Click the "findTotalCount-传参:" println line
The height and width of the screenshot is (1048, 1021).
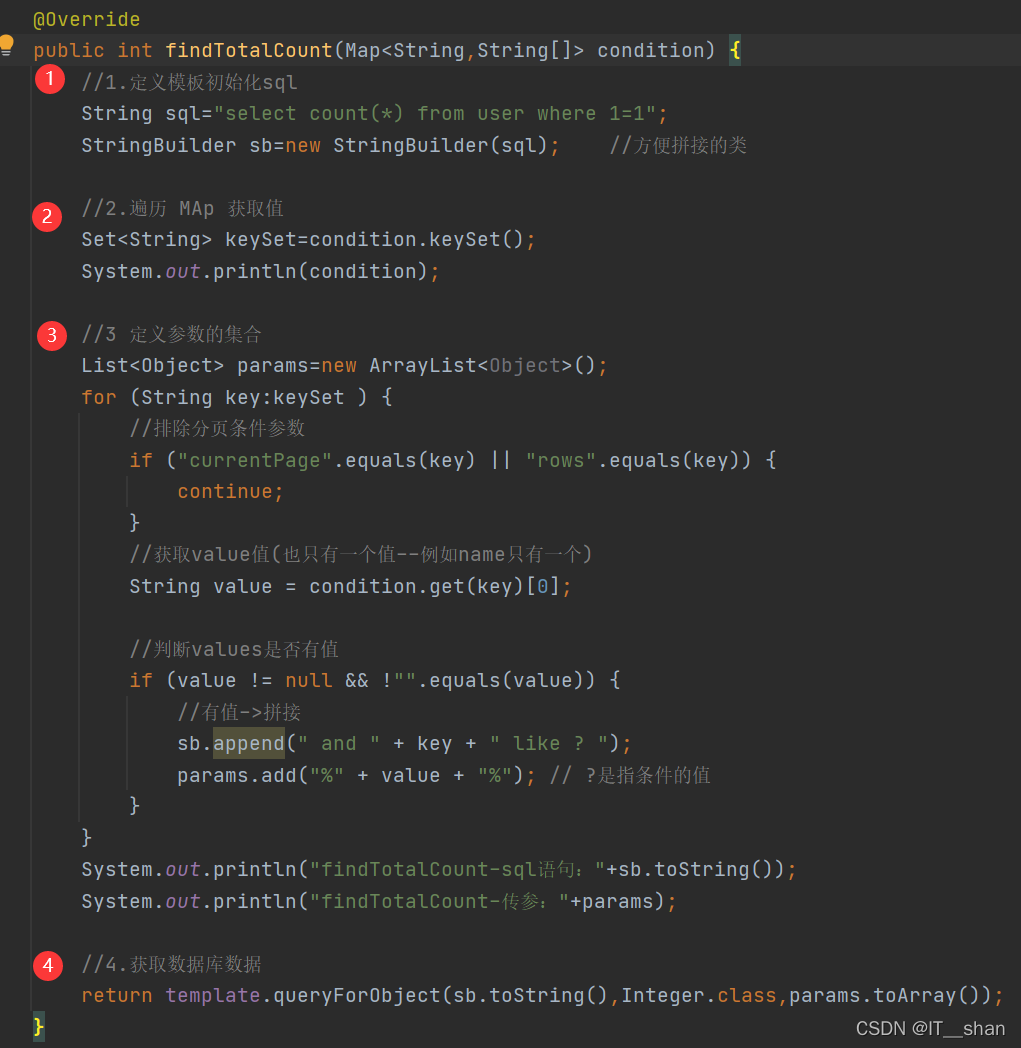point(379,902)
